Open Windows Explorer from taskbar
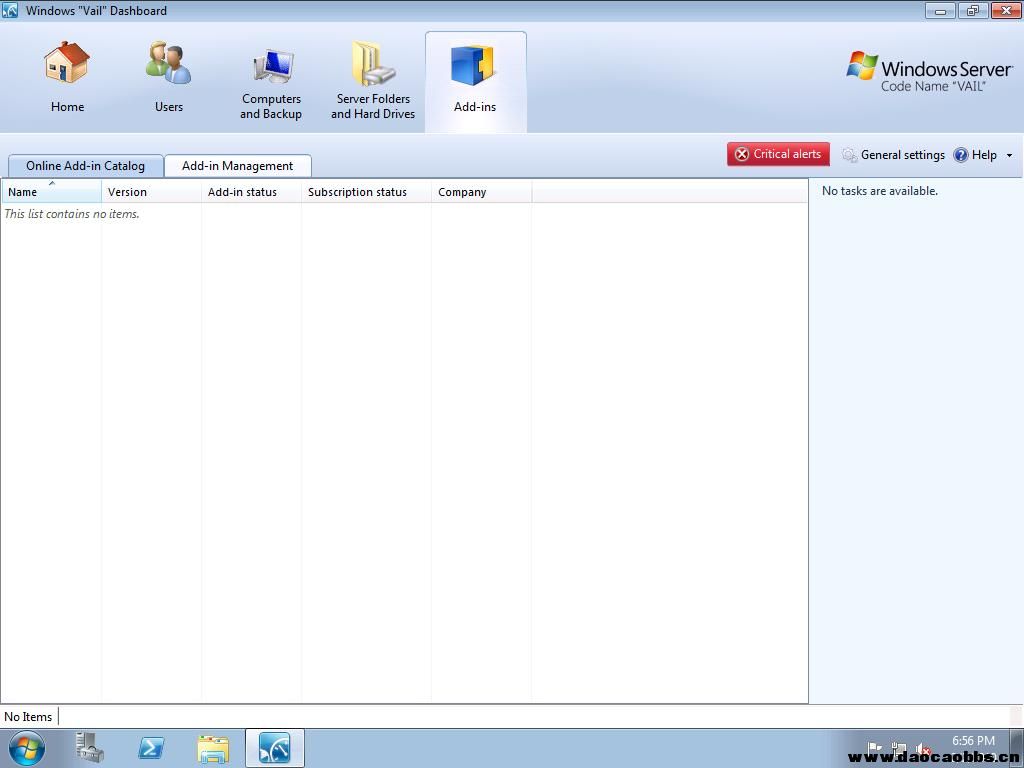 click(213, 748)
